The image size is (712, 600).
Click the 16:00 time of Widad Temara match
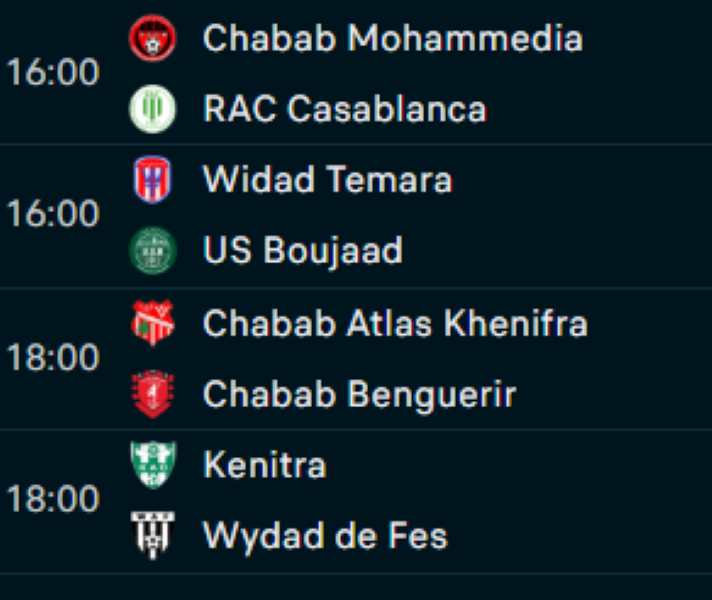(54, 215)
